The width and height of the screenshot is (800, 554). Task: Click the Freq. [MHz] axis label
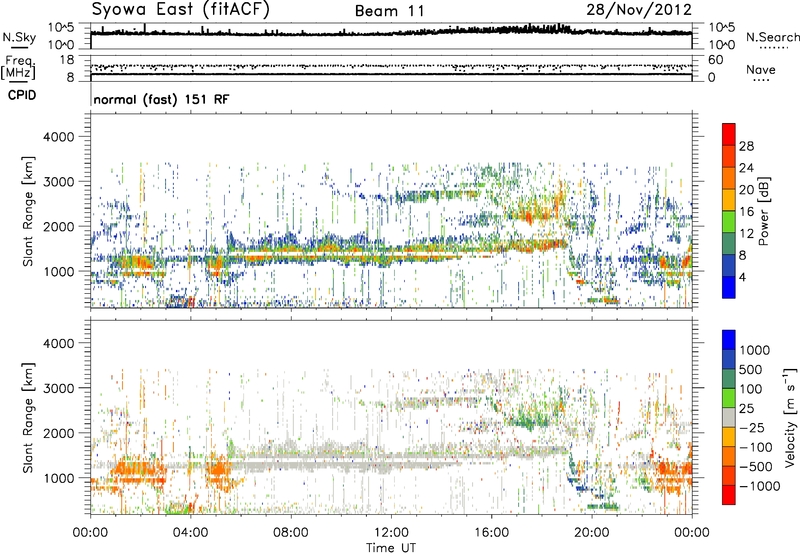click(18, 67)
